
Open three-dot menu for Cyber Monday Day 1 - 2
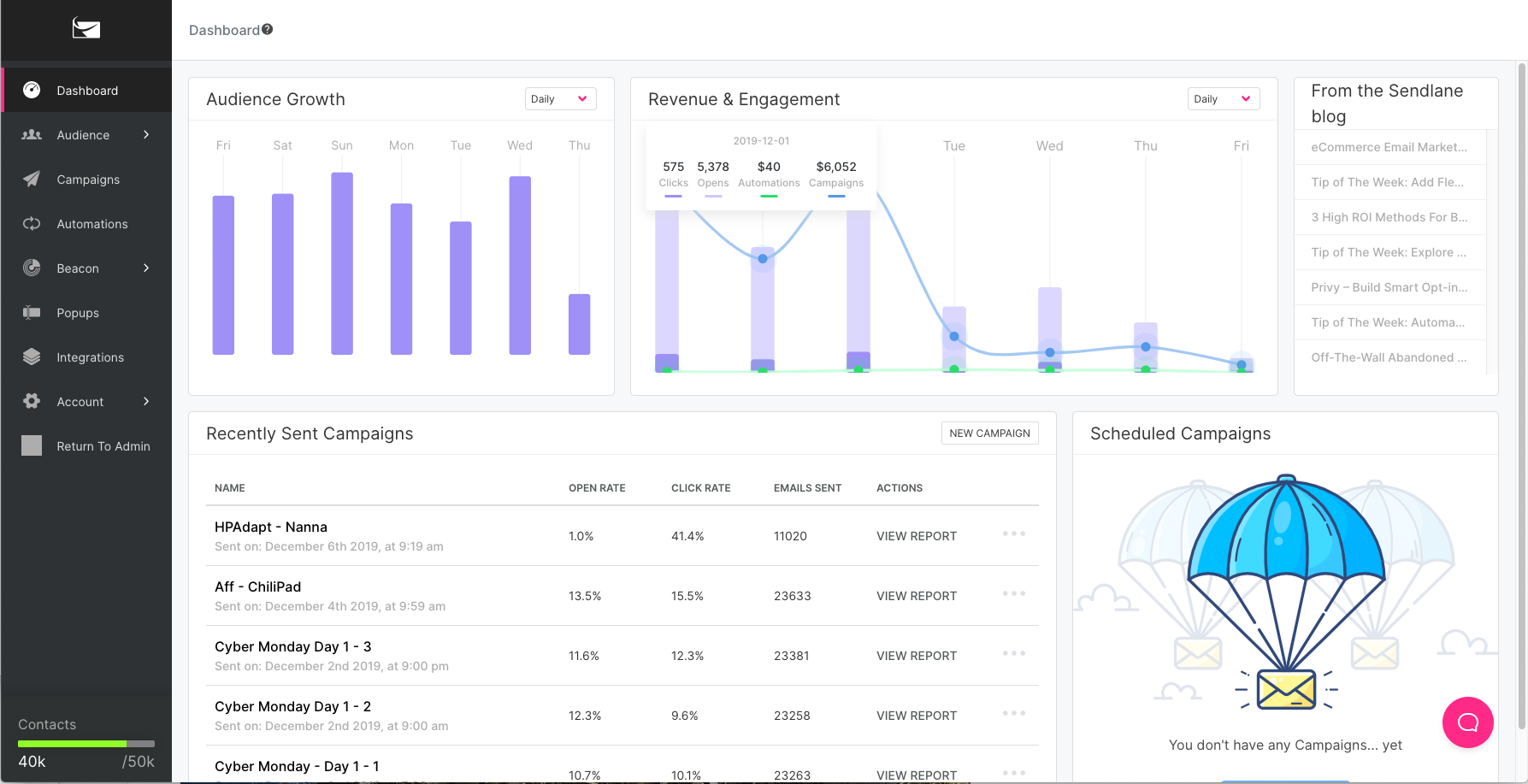click(x=1014, y=713)
